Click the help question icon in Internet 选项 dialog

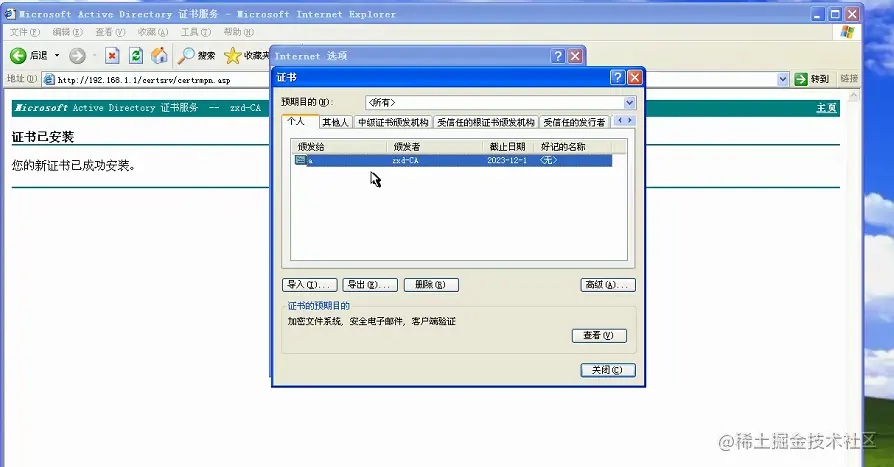558,56
